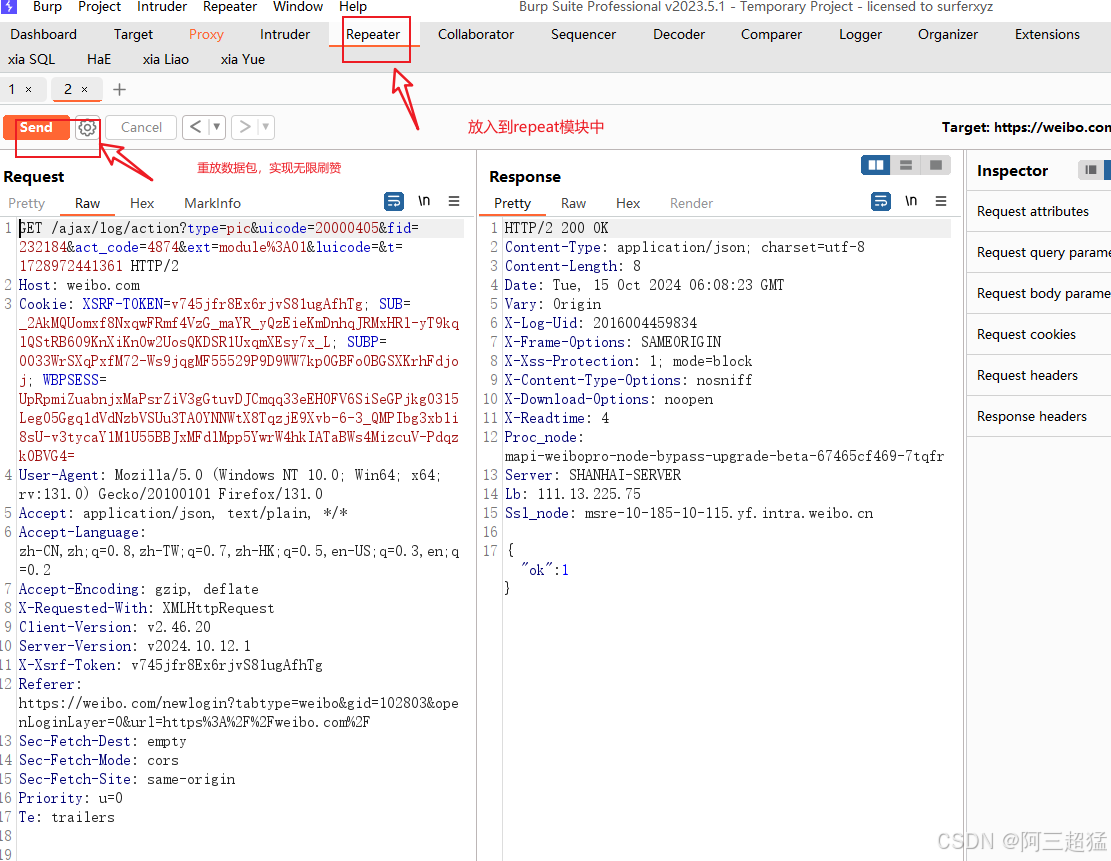This screenshot has height=861, width=1111.
Task: Open the Window menu
Action: 298,6
